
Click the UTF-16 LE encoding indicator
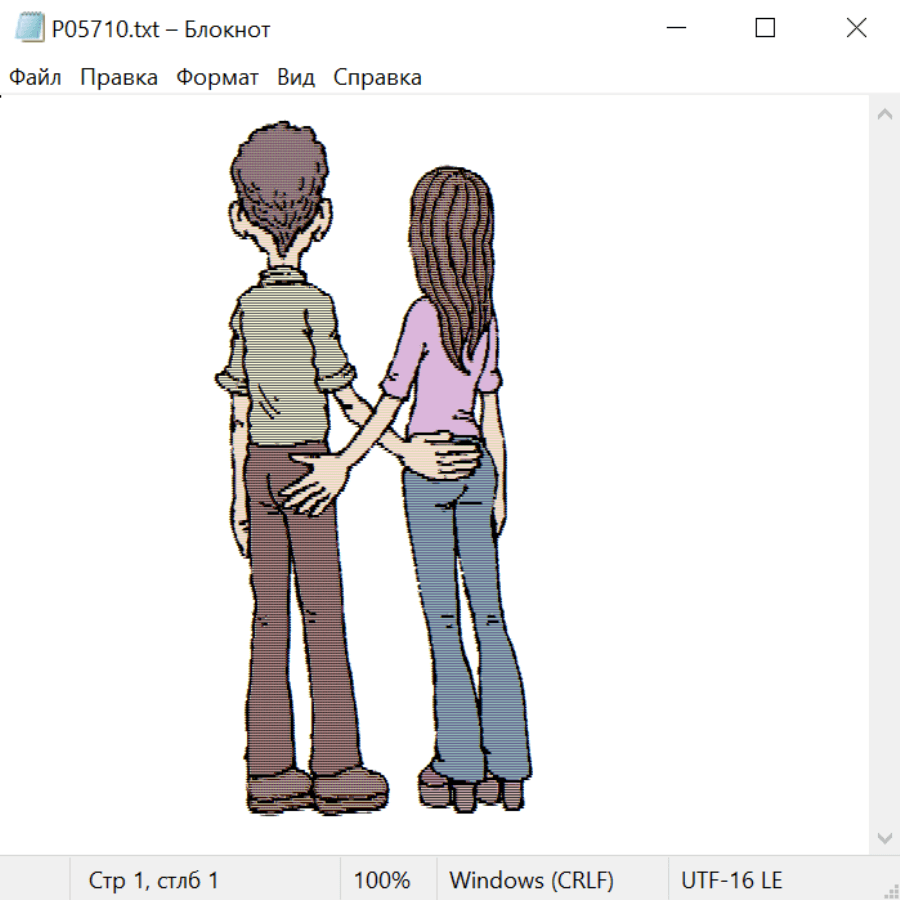(x=731, y=881)
